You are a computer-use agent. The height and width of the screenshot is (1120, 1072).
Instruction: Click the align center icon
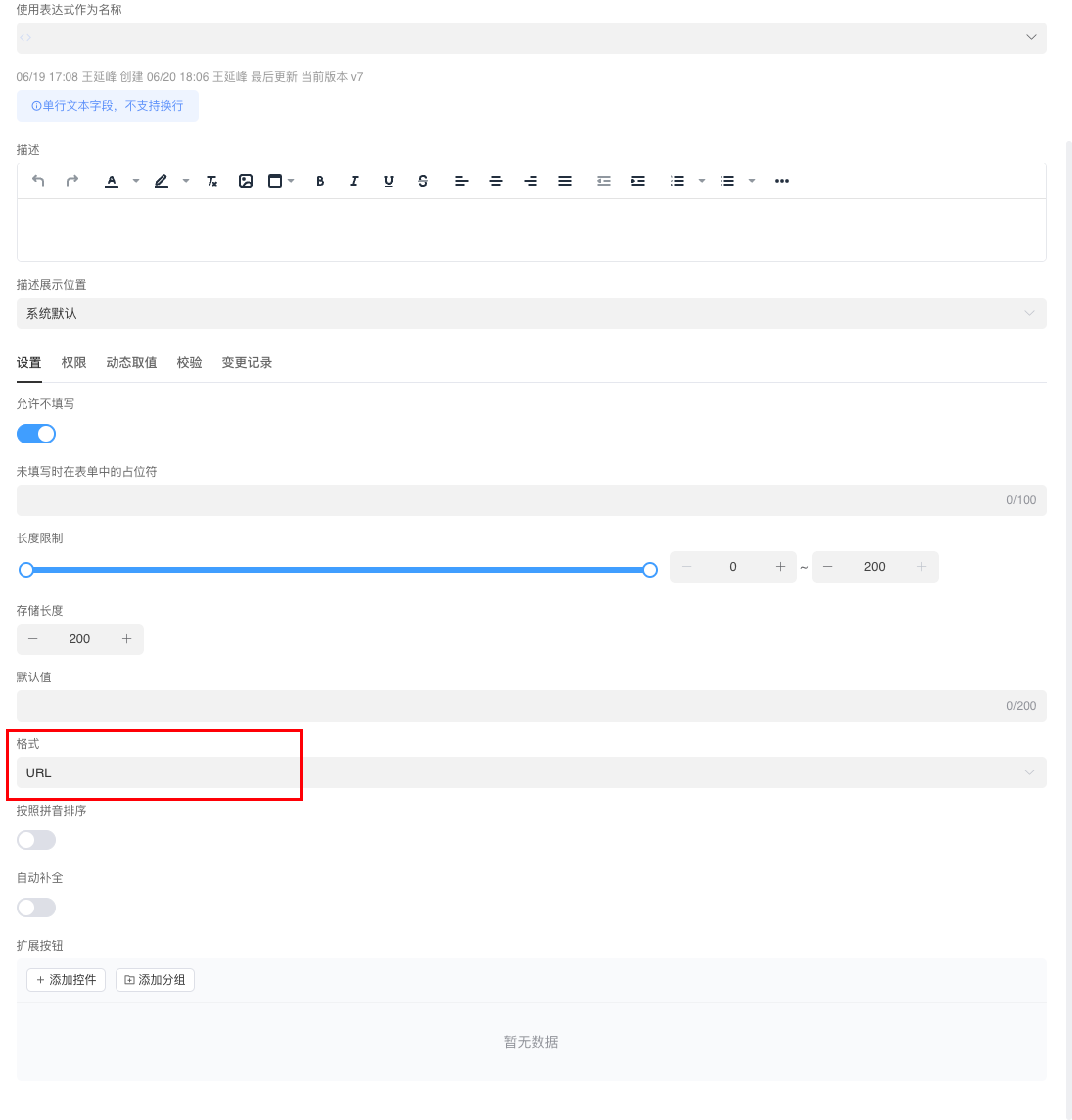click(x=496, y=181)
